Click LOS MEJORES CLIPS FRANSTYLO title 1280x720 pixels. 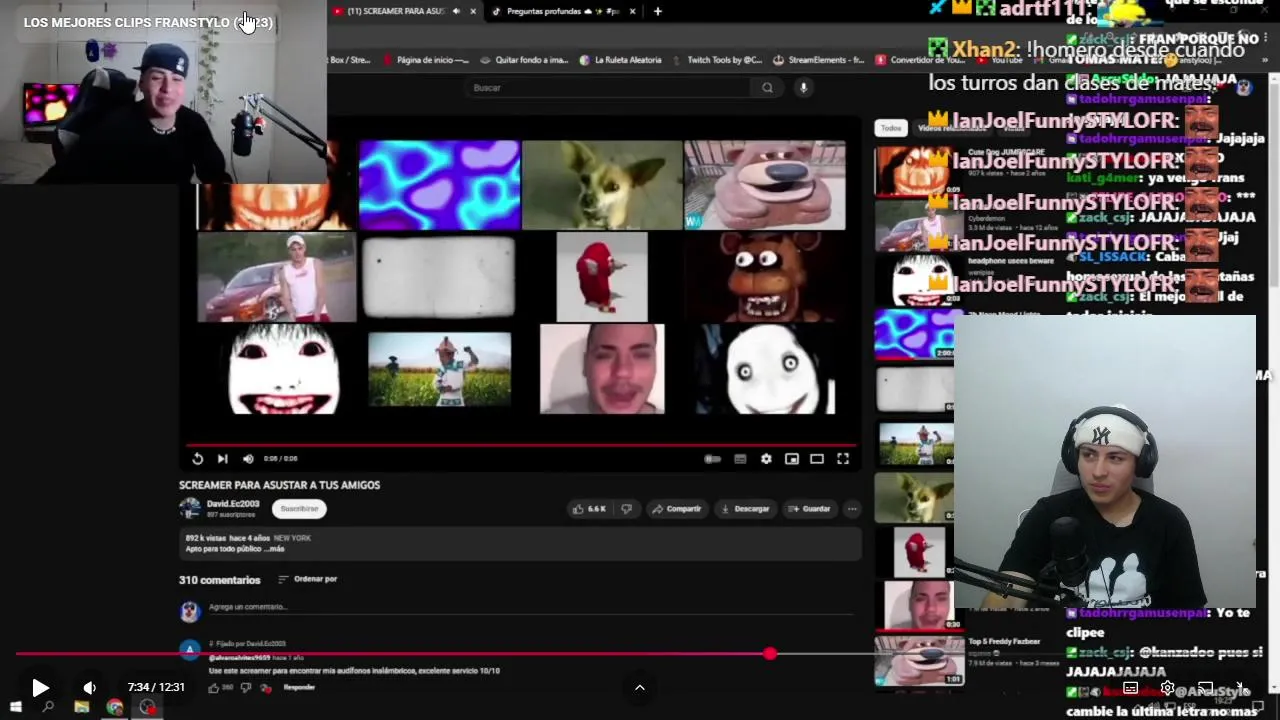pyautogui.click(x=148, y=22)
